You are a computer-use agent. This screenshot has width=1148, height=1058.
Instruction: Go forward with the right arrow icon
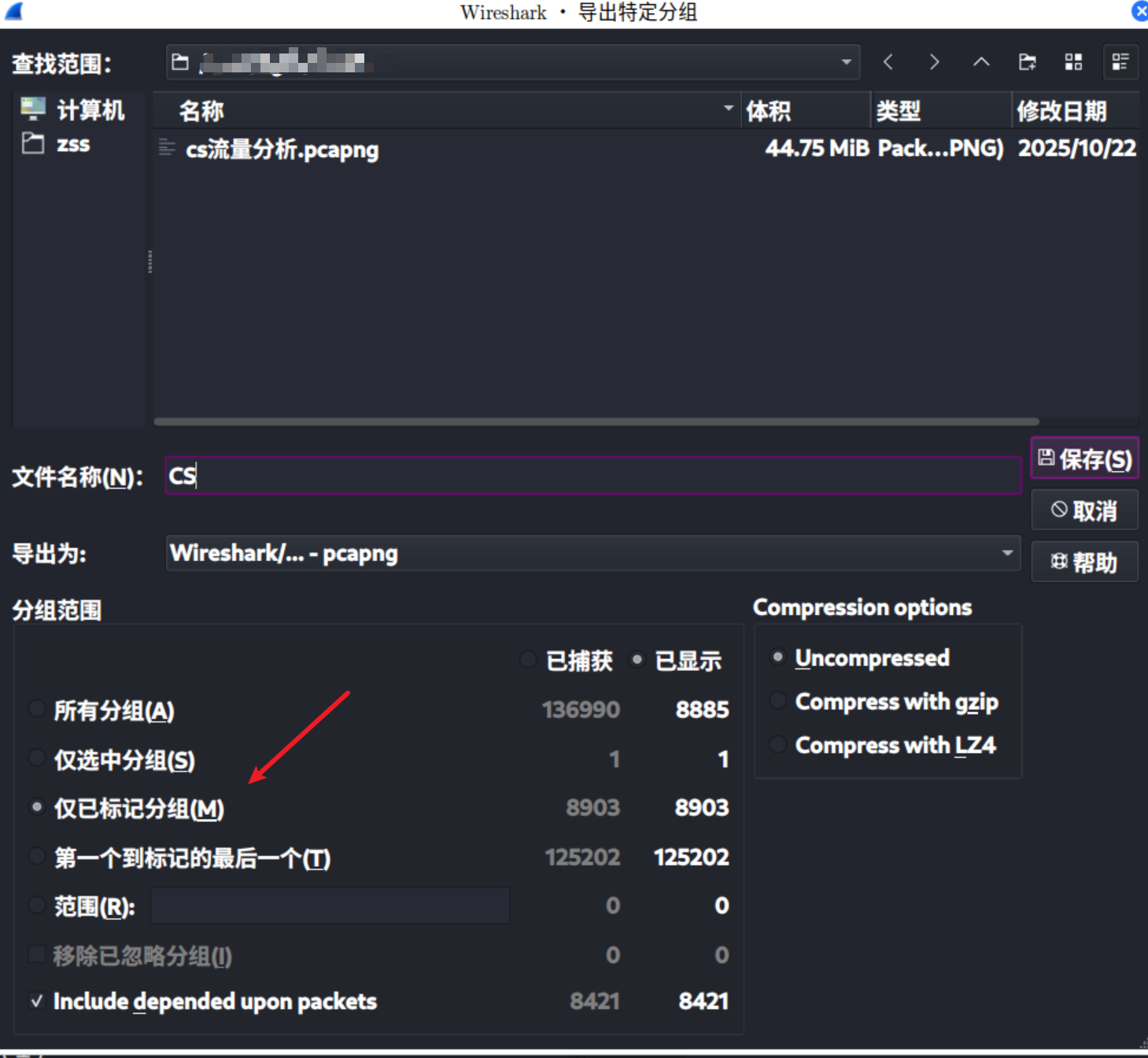934,61
